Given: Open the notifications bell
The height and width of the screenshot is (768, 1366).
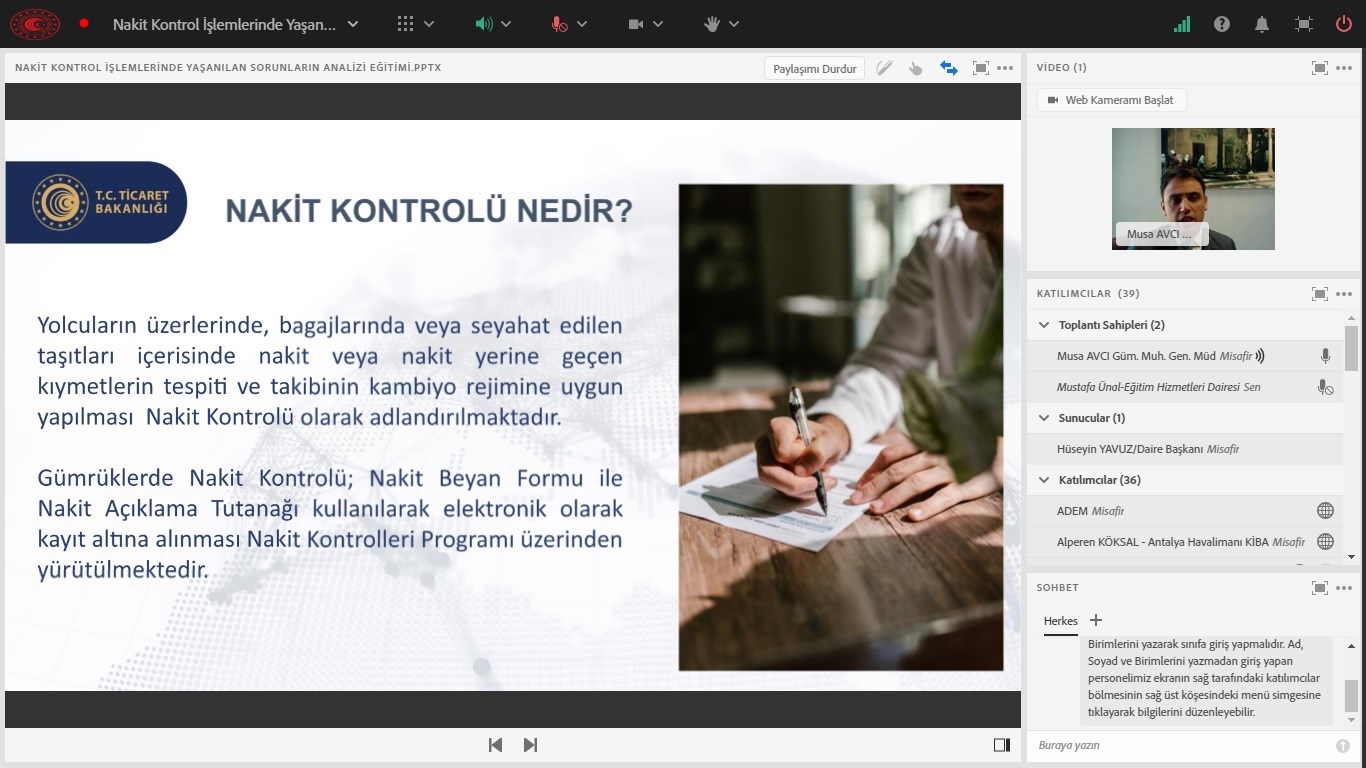Looking at the screenshot, I should 1262,24.
